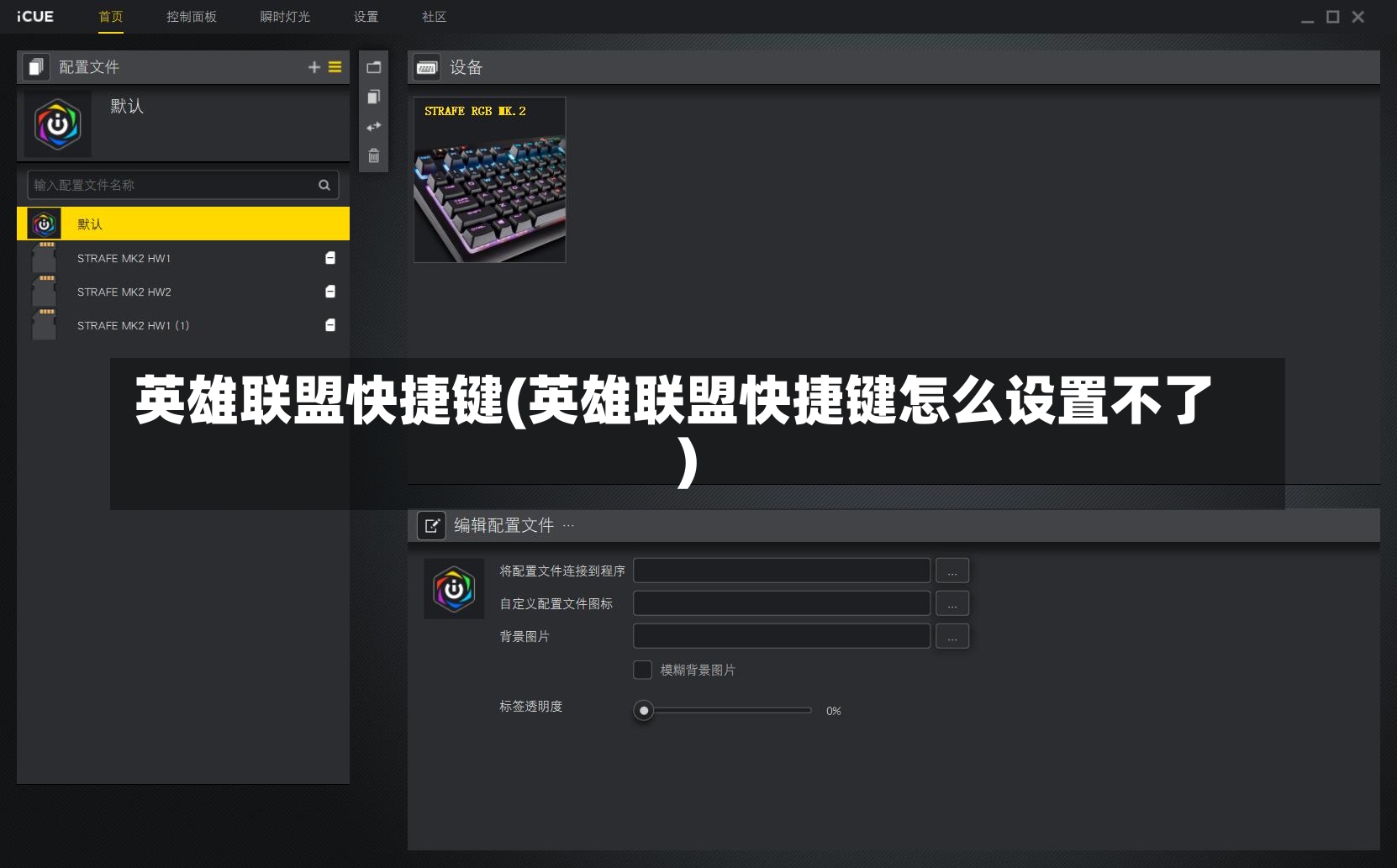Switch to 控制面板 tab
The width and height of the screenshot is (1397, 868).
[x=192, y=17]
